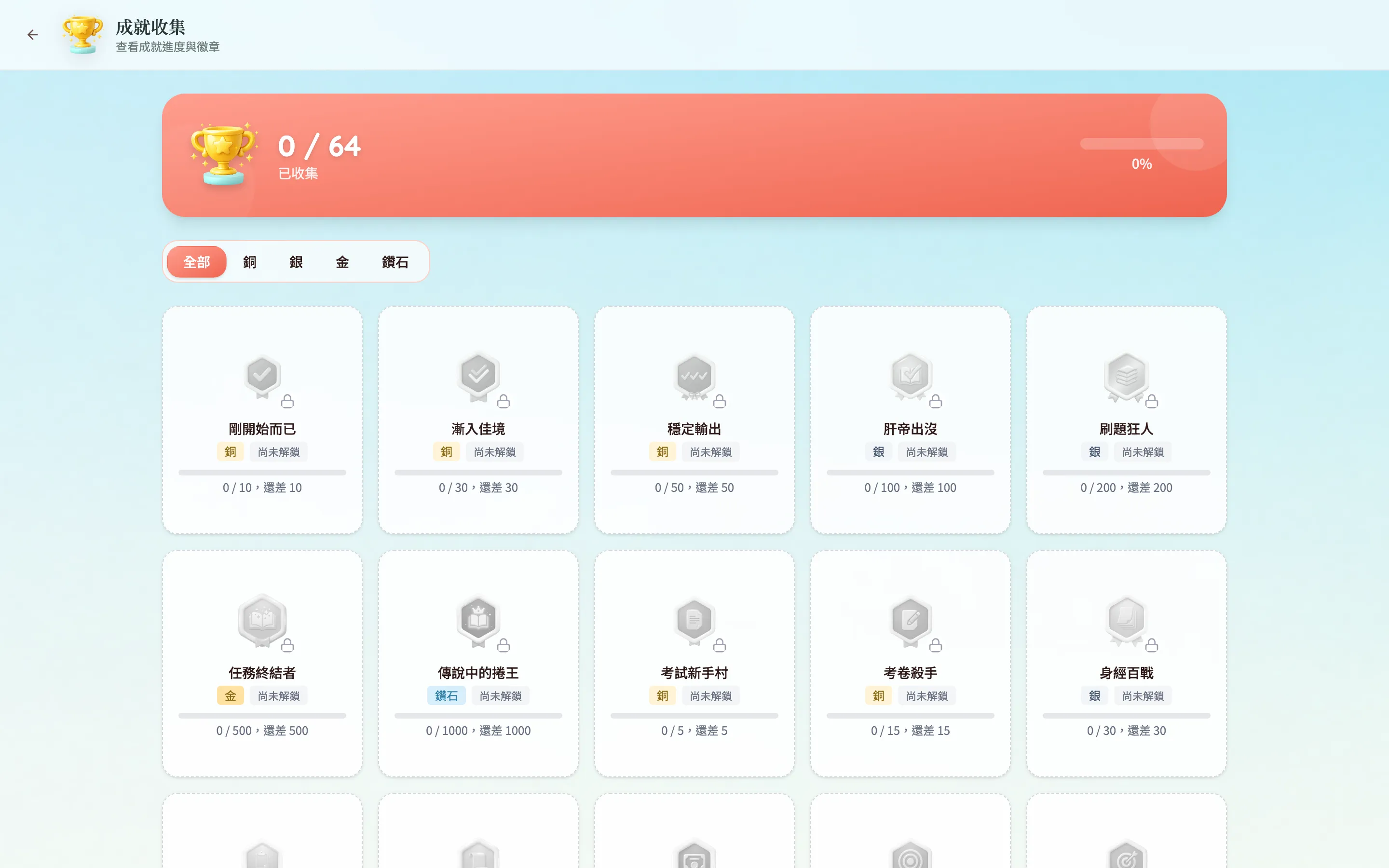Screen dimensions: 1389x868
Task: Click the 0% percentage label
Action: pos(1142,164)
